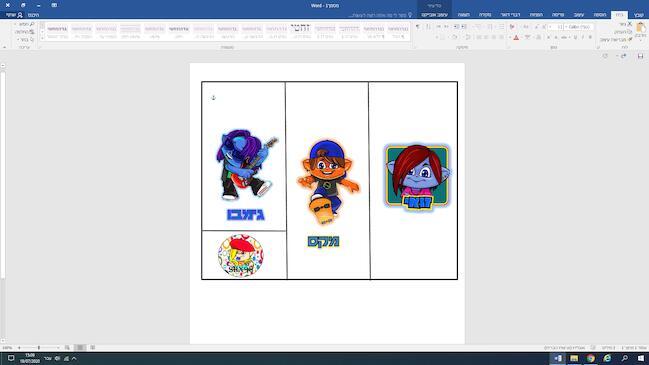Click the Cut scissors icon

click(630, 24)
